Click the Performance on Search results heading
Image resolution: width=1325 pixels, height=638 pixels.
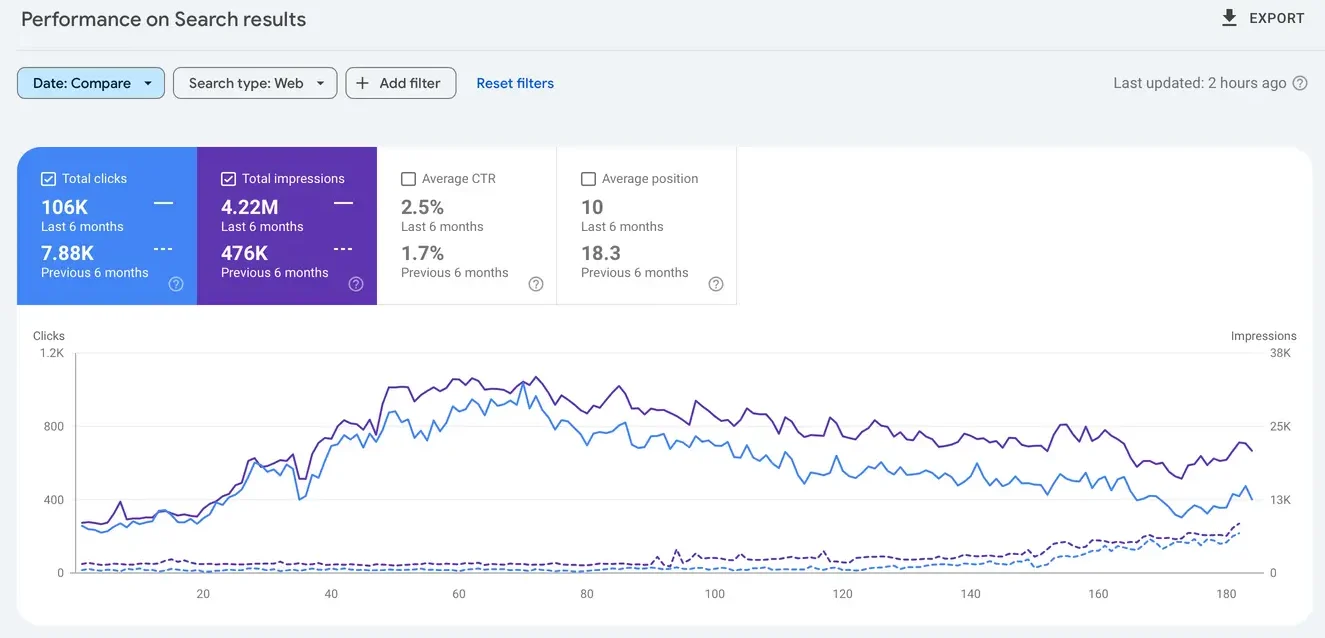click(x=164, y=19)
